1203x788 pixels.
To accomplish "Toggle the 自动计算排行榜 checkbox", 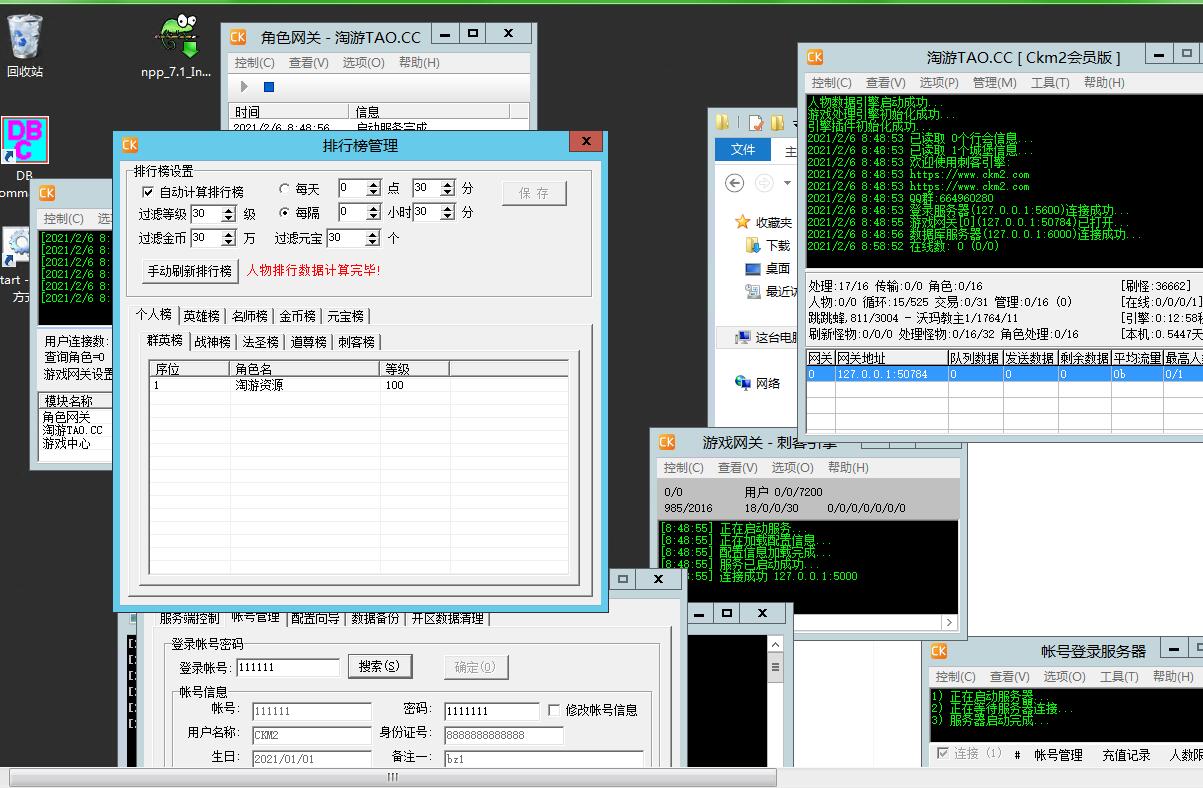I will 149,191.
